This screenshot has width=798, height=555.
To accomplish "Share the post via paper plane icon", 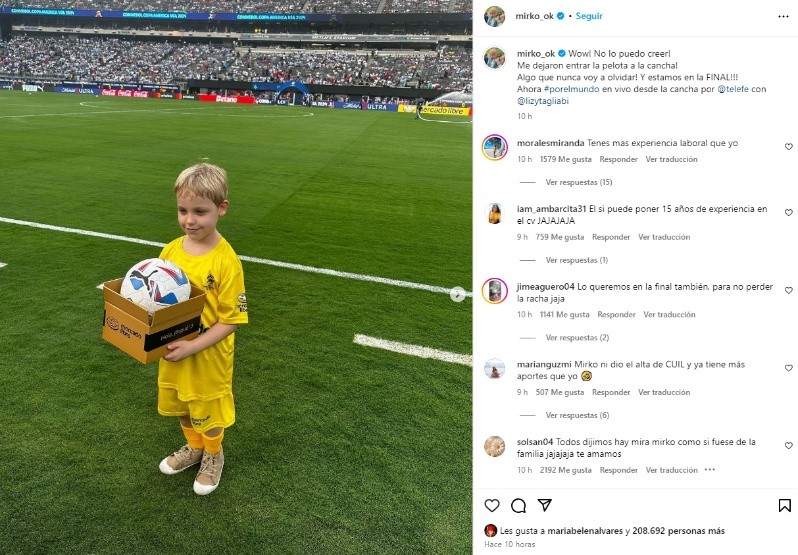I will click(x=545, y=505).
